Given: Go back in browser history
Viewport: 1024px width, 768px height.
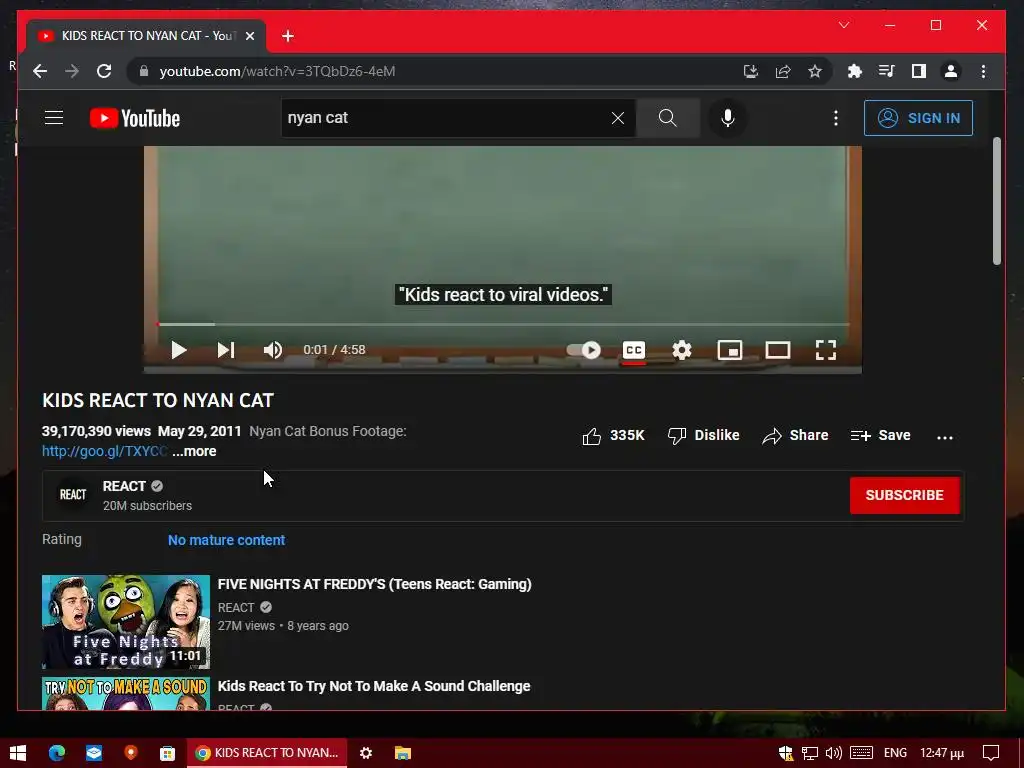Looking at the screenshot, I should [x=40, y=71].
